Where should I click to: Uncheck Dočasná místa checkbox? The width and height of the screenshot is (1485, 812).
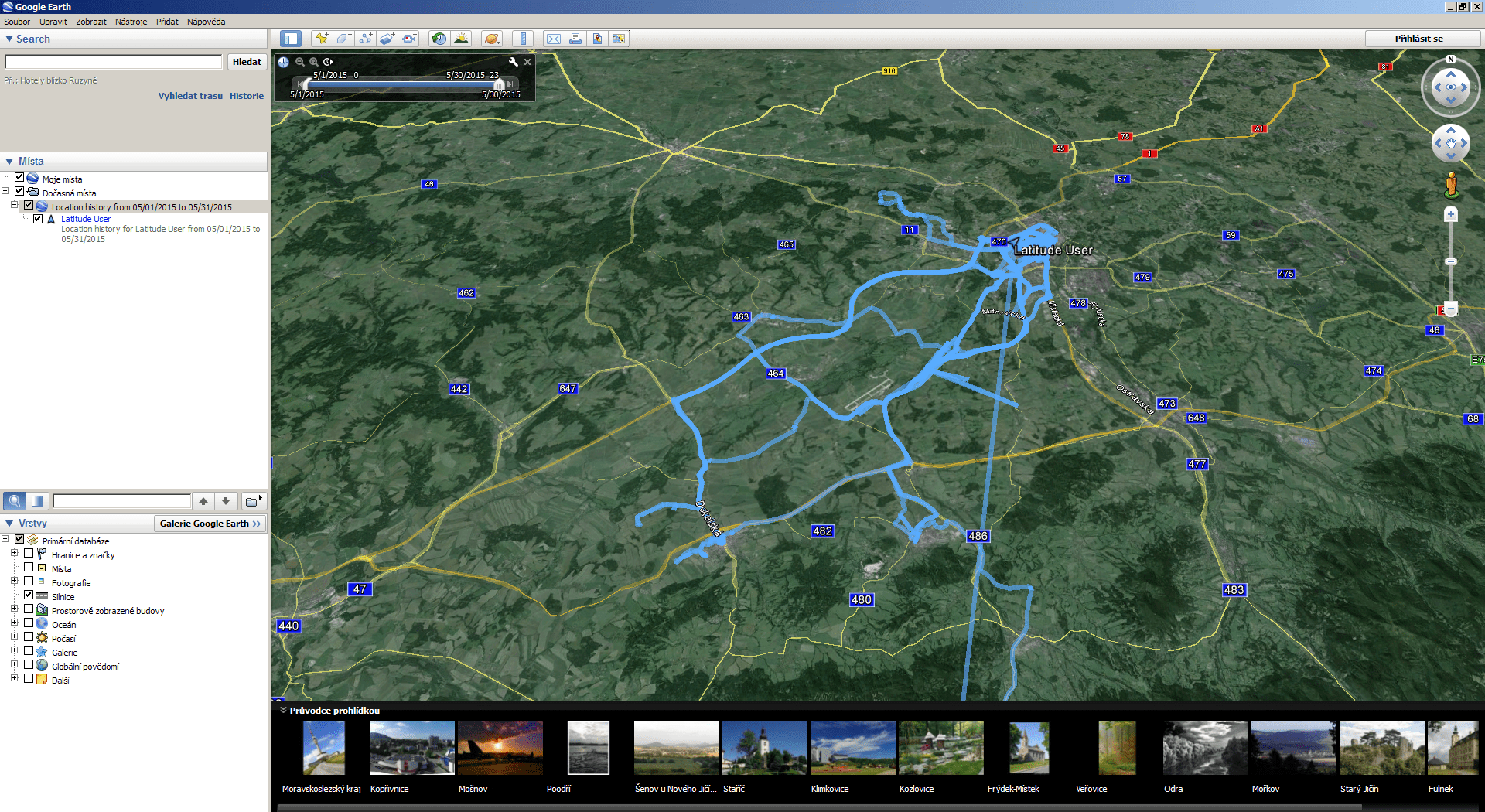point(19,192)
